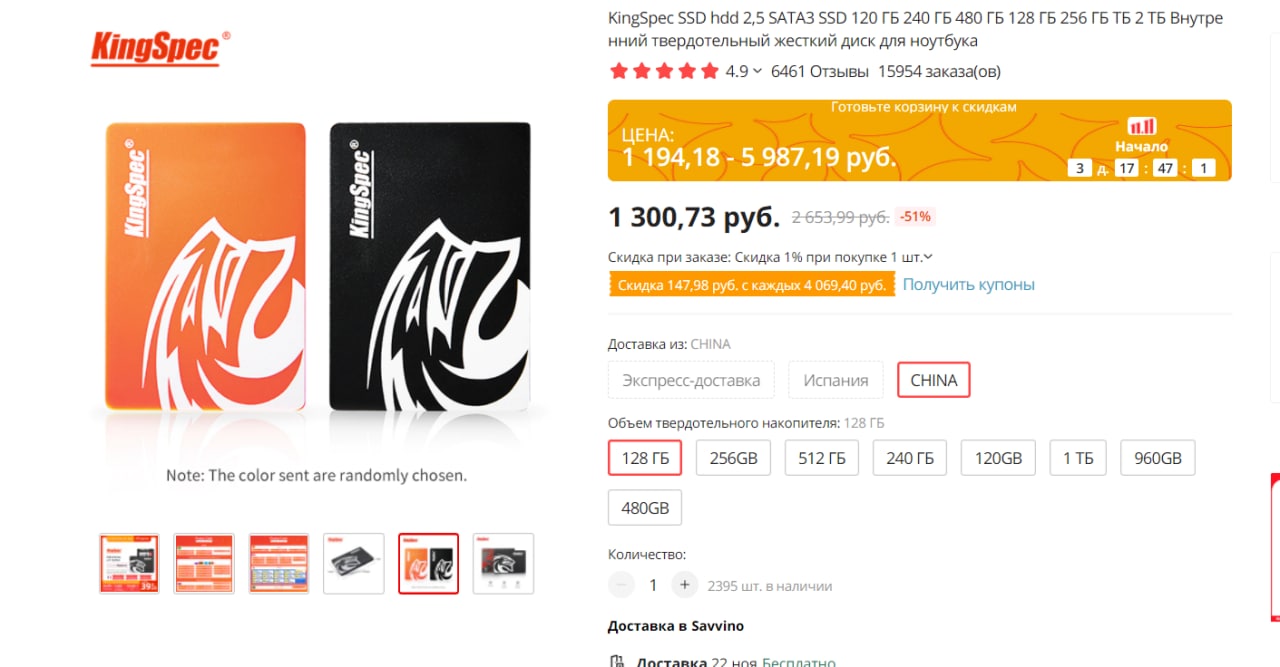Click the five-star rating icons

tap(664, 71)
